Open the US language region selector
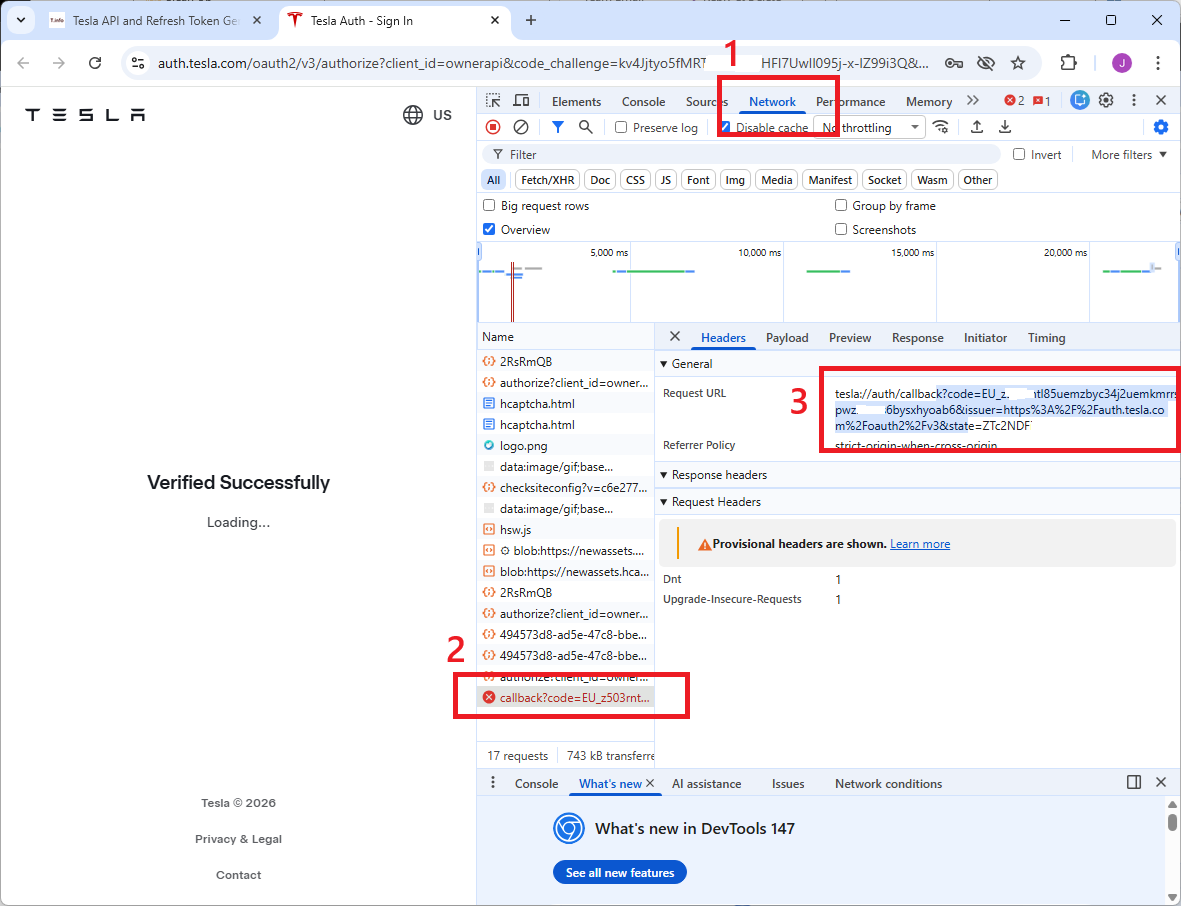Viewport: 1181px width, 906px height. point(427,115)
